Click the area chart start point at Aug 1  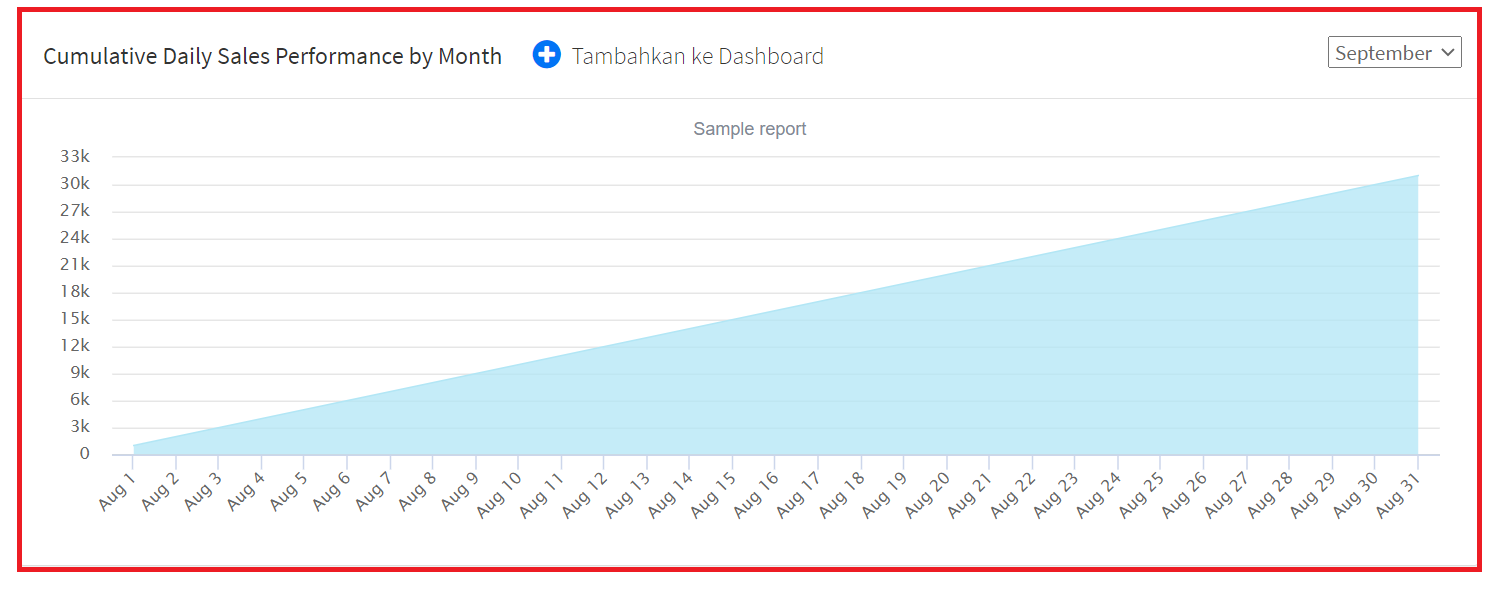click(133, 445)
